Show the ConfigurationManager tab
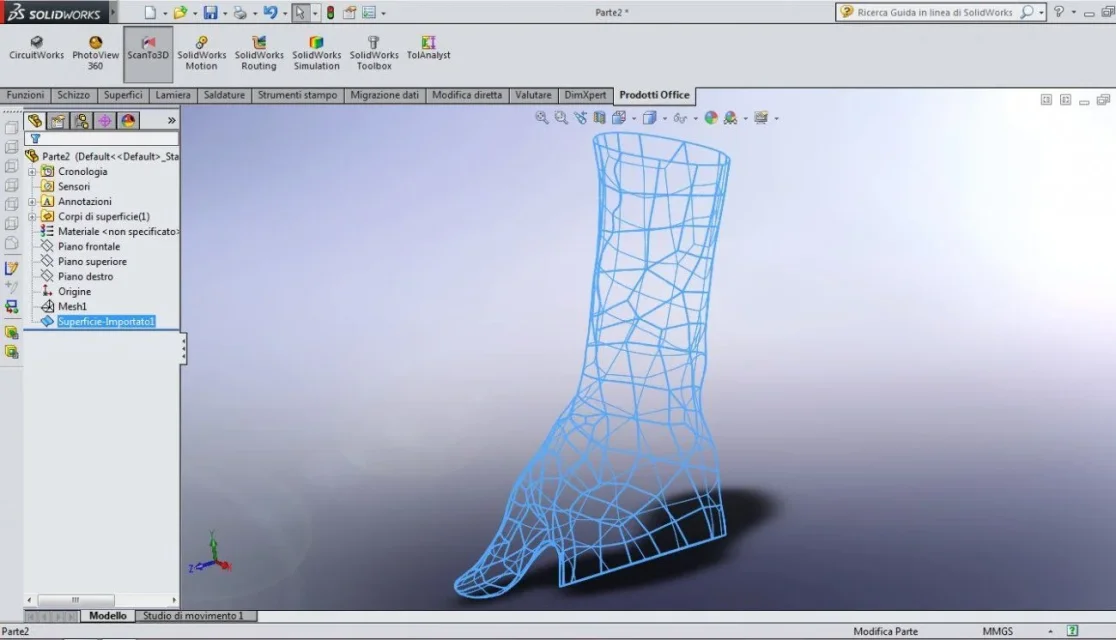 click(81, 120)
